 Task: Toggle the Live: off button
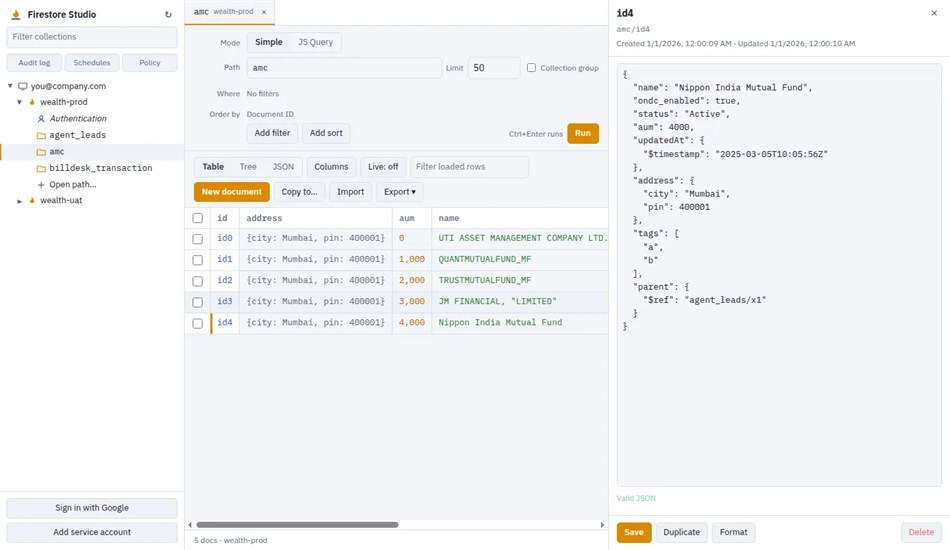tap(383, 167)
